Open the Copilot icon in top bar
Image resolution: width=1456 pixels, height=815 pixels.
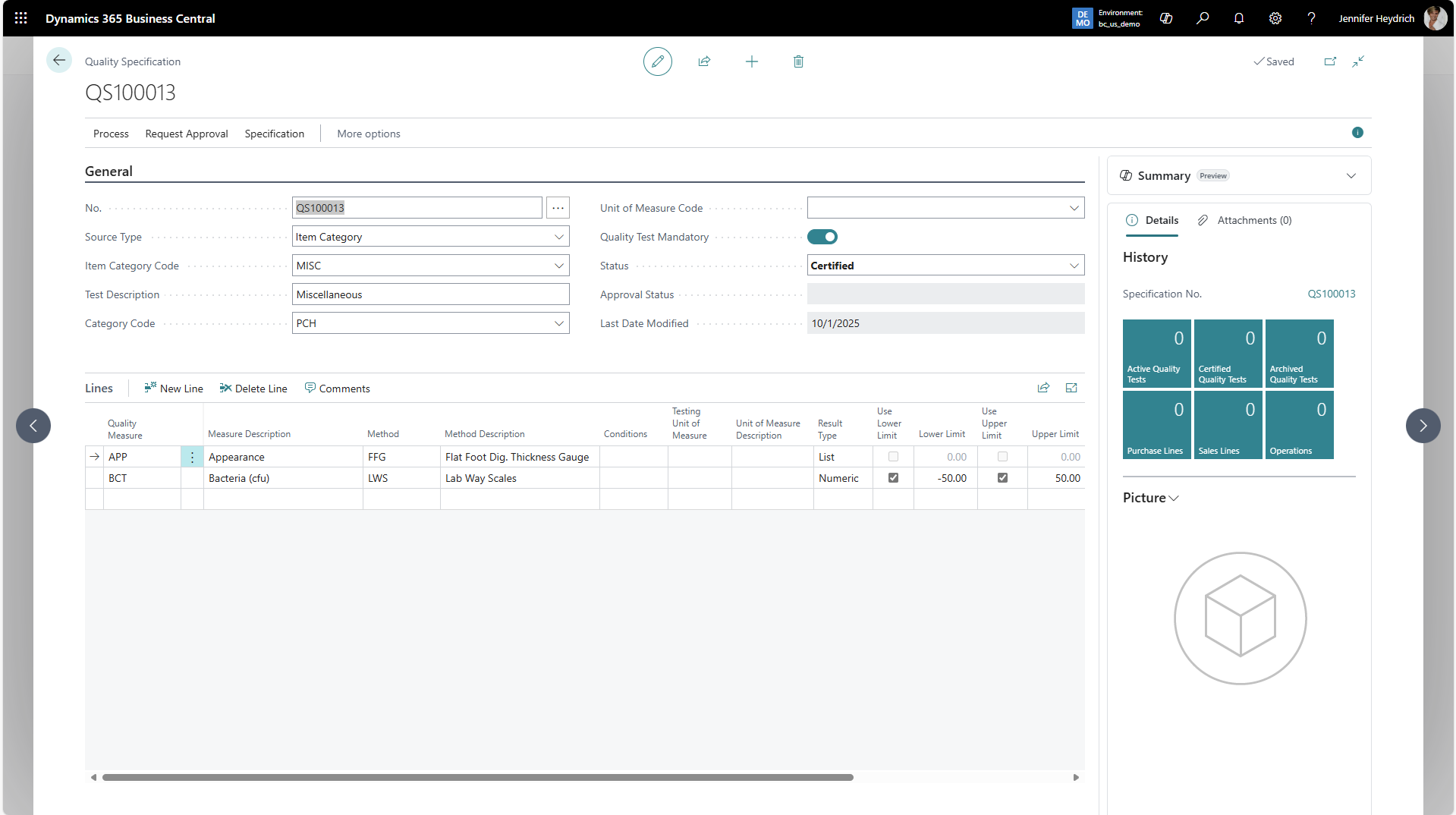1166,18
